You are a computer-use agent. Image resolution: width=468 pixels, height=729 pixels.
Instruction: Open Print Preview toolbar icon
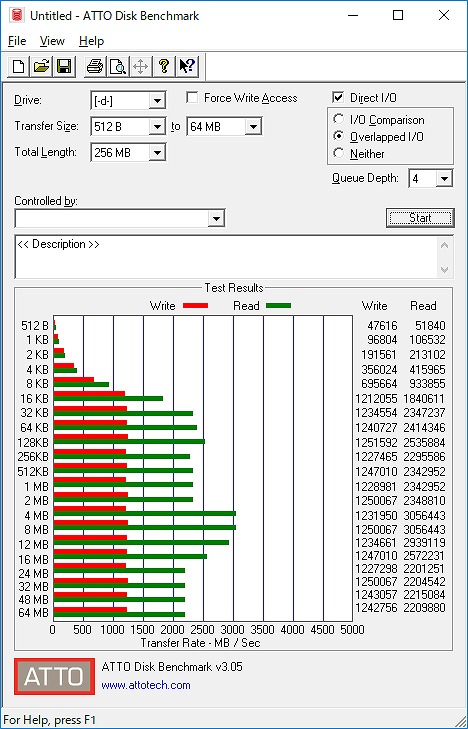pos(118,66)
